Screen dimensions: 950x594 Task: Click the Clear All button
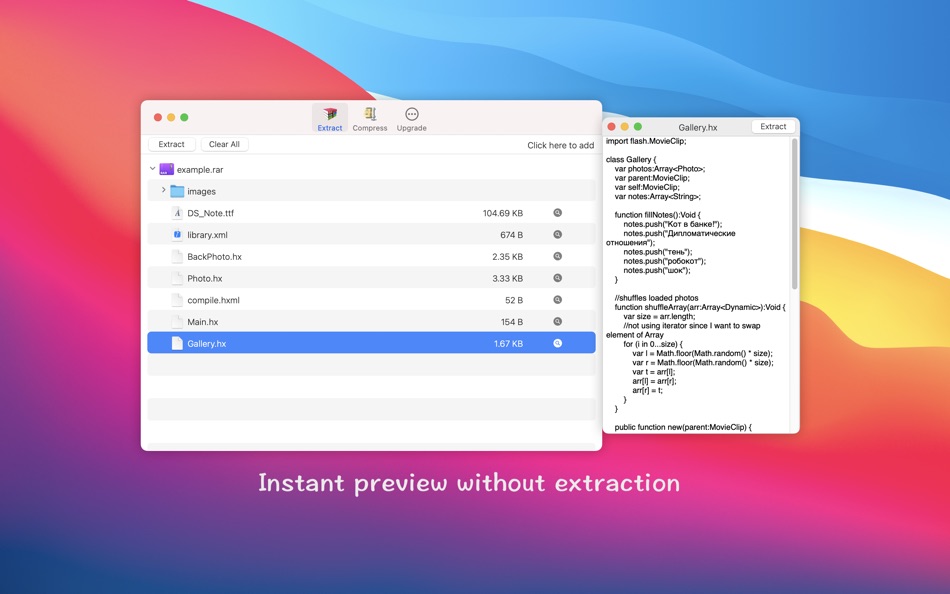(x=224, y=144)
